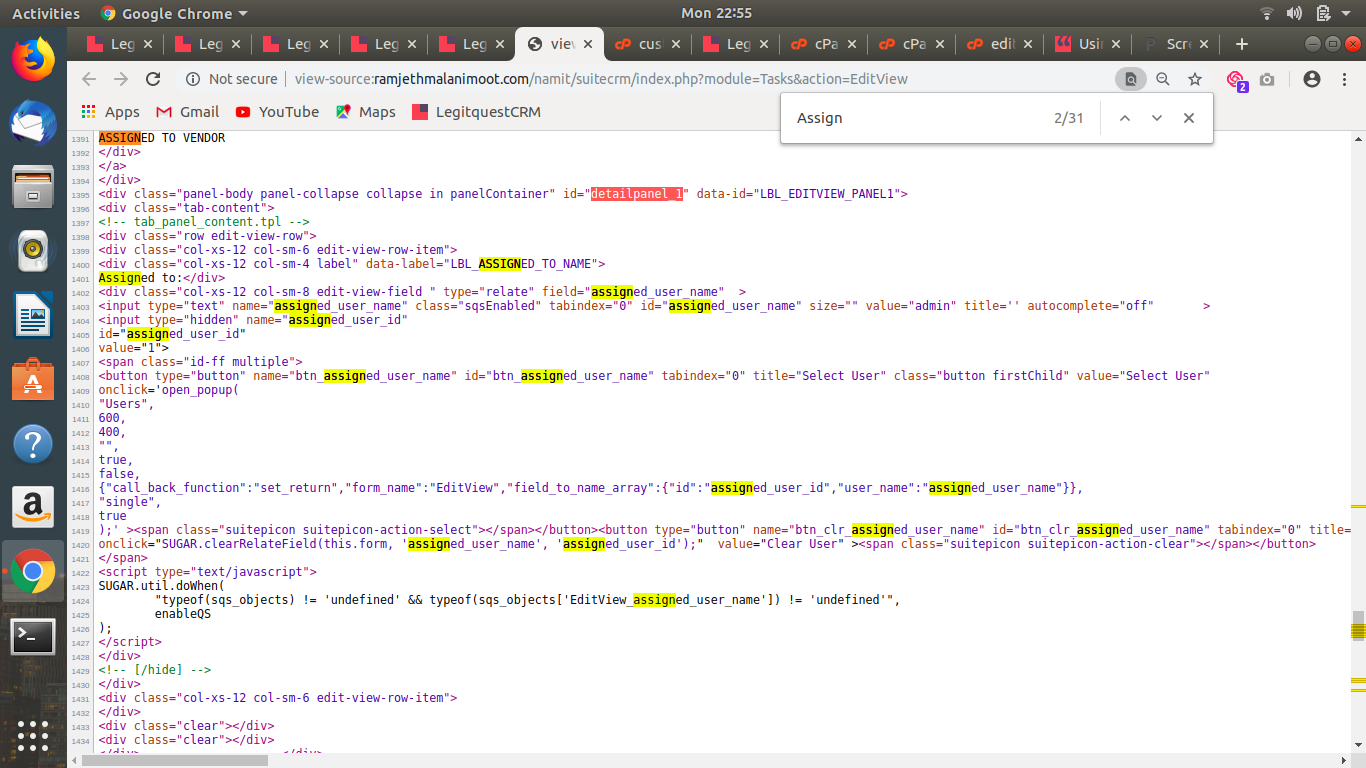The width and height of the screenshot is (1366, 768).
Task: Click the address bar URL
Action: pos(601,79)
